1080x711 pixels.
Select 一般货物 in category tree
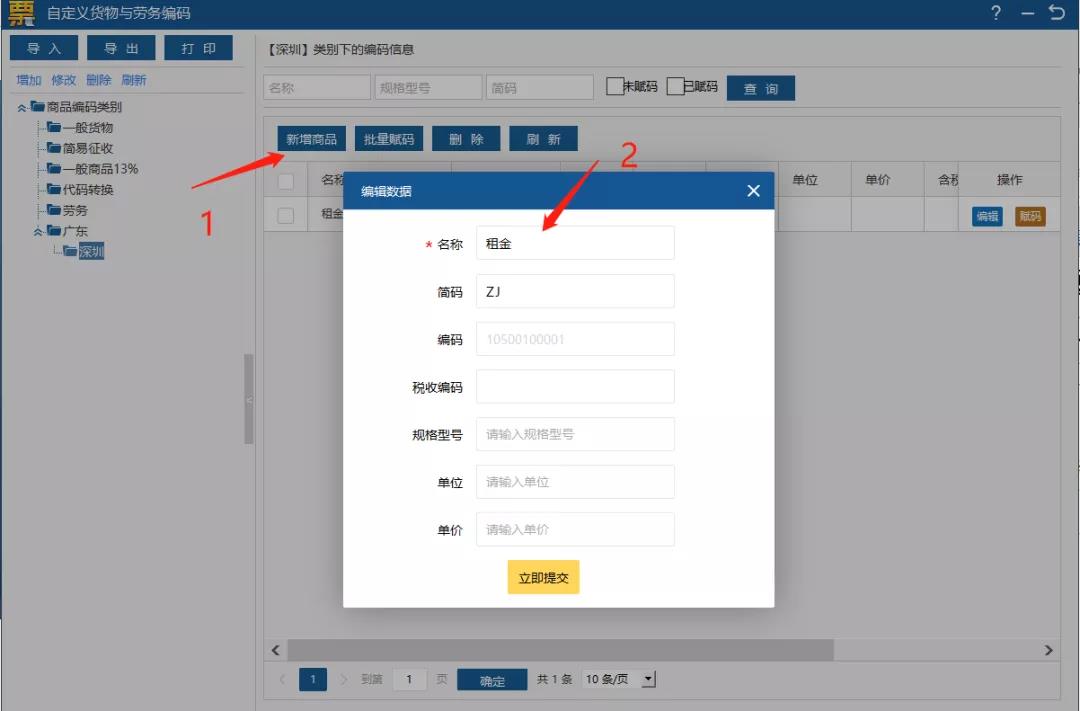coord(88,127)
